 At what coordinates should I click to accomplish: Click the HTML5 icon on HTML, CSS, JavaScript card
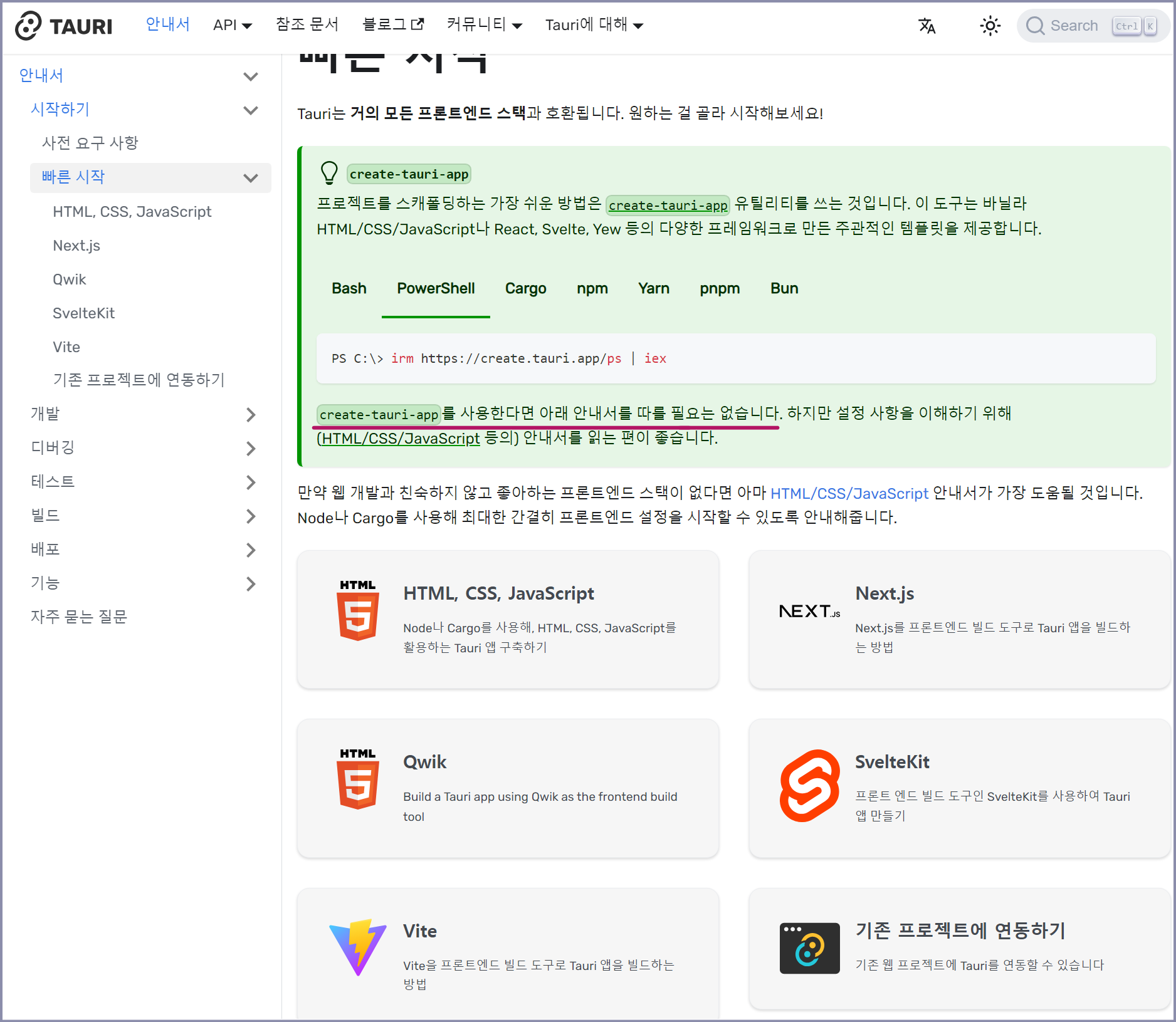click(x=358, y=610)
